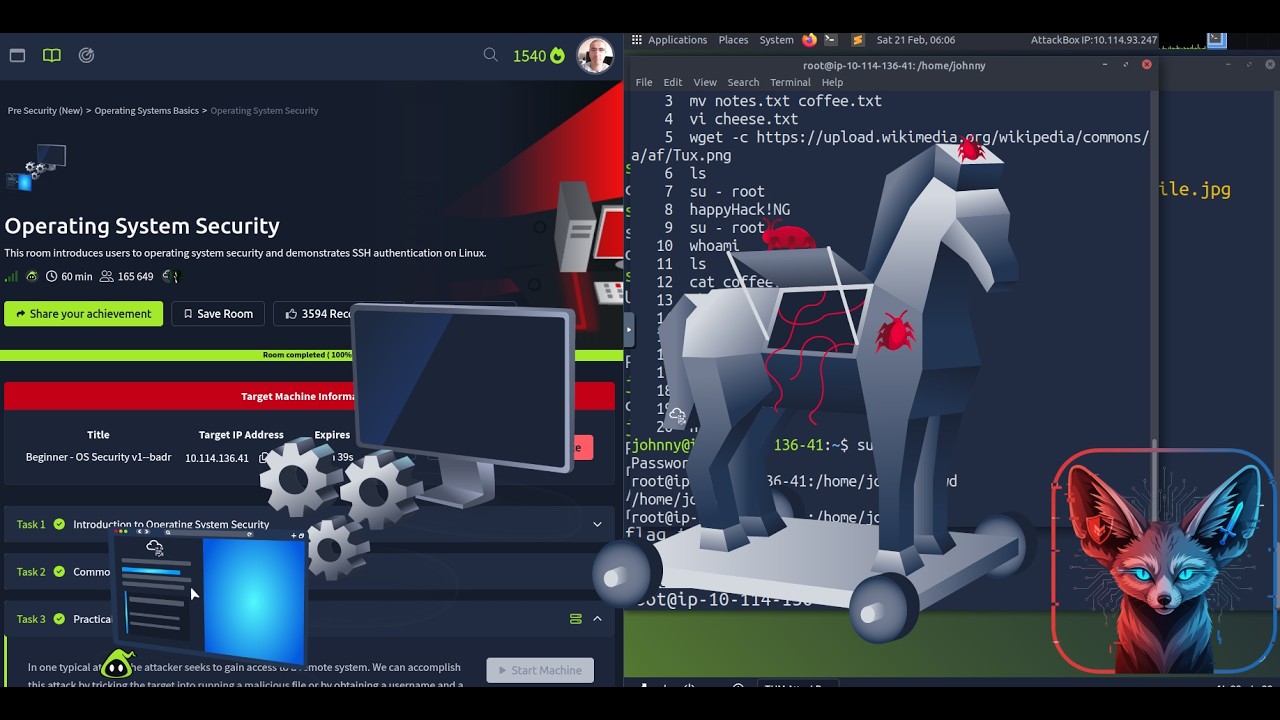Click the Save Room button
This screenshot has height=720, width=1280.
pyautogui.click(x=218, y=314)
